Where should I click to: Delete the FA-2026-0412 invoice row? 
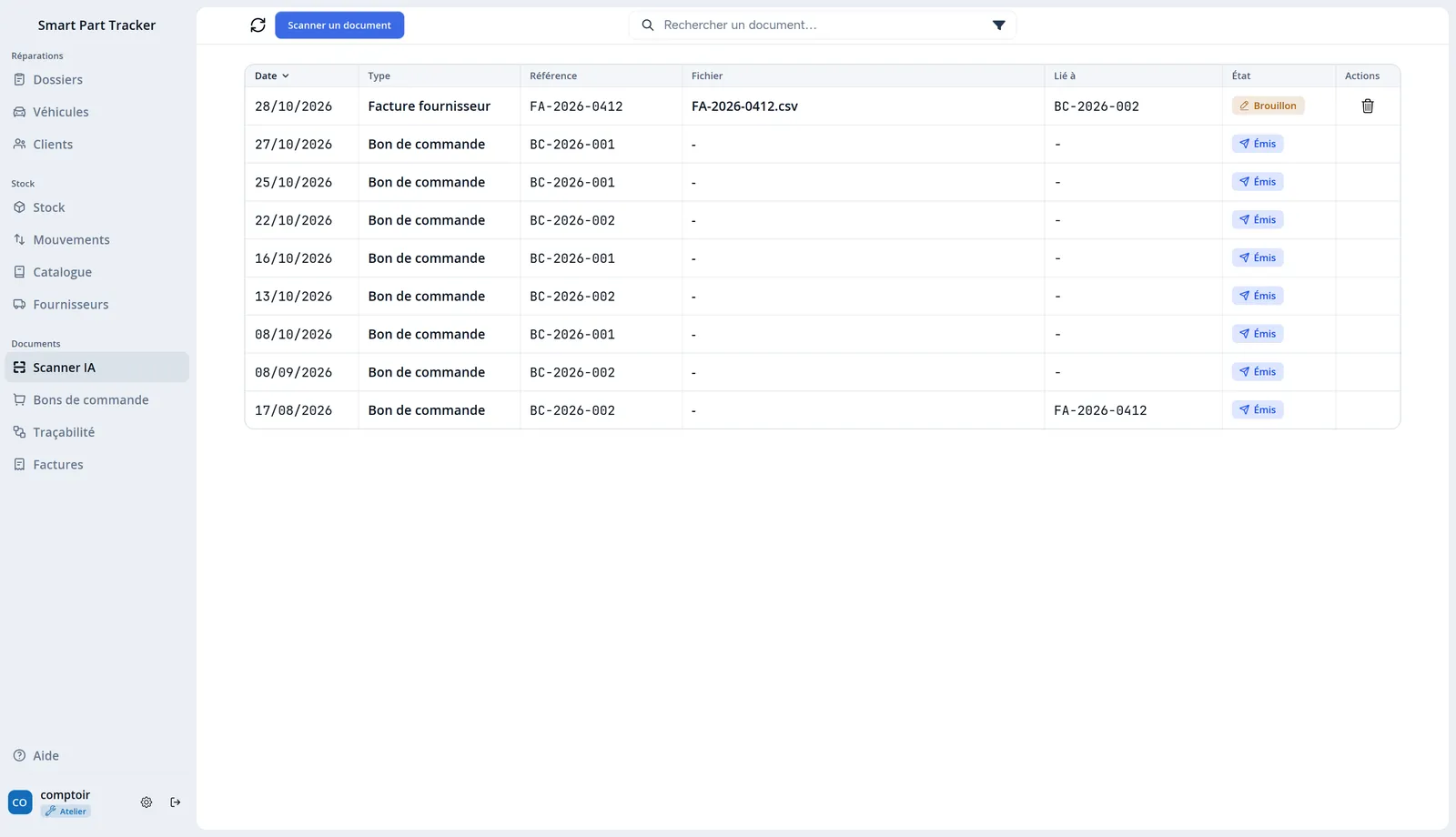click(1367, 106)
